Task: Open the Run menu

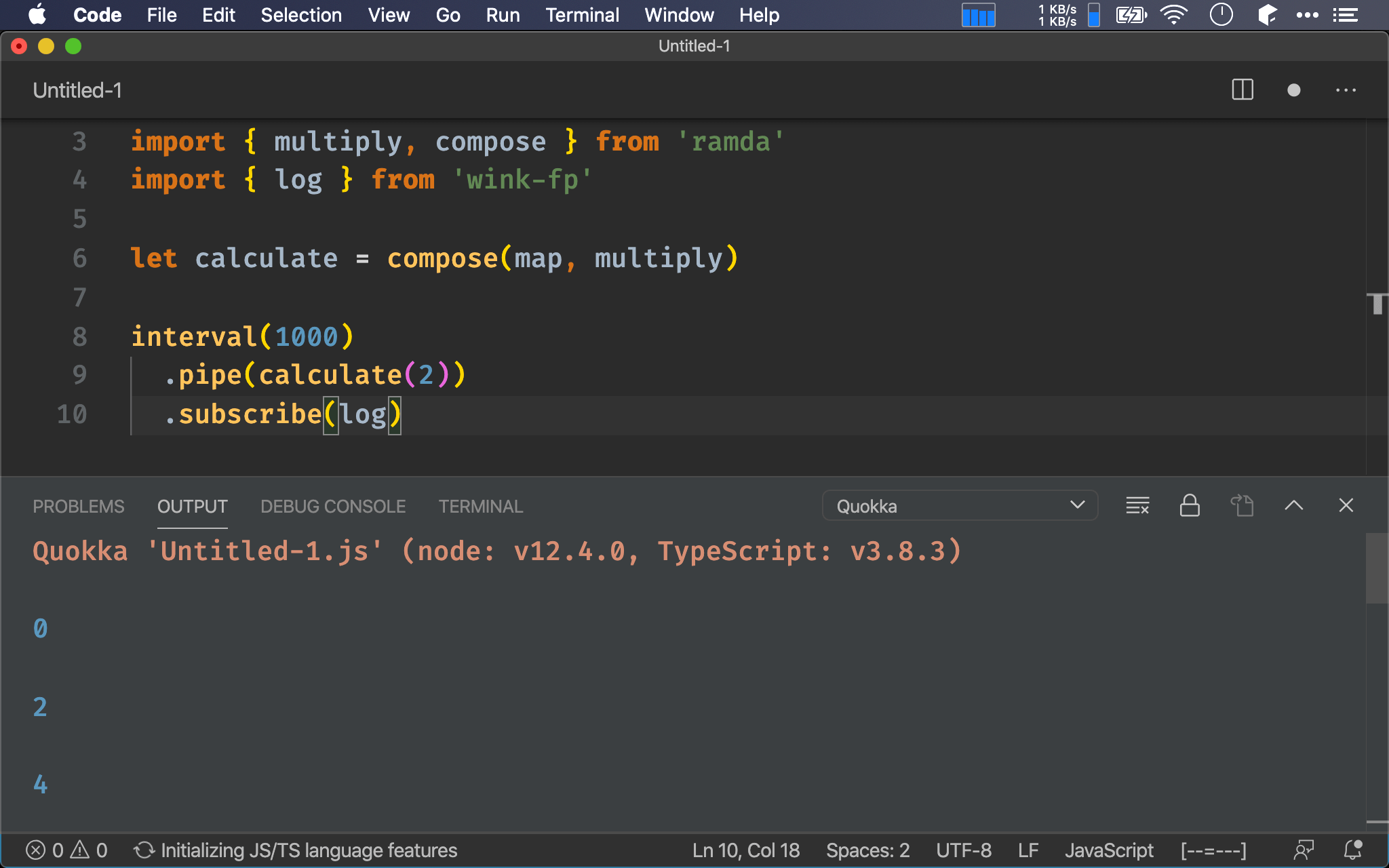Action: 503,15
